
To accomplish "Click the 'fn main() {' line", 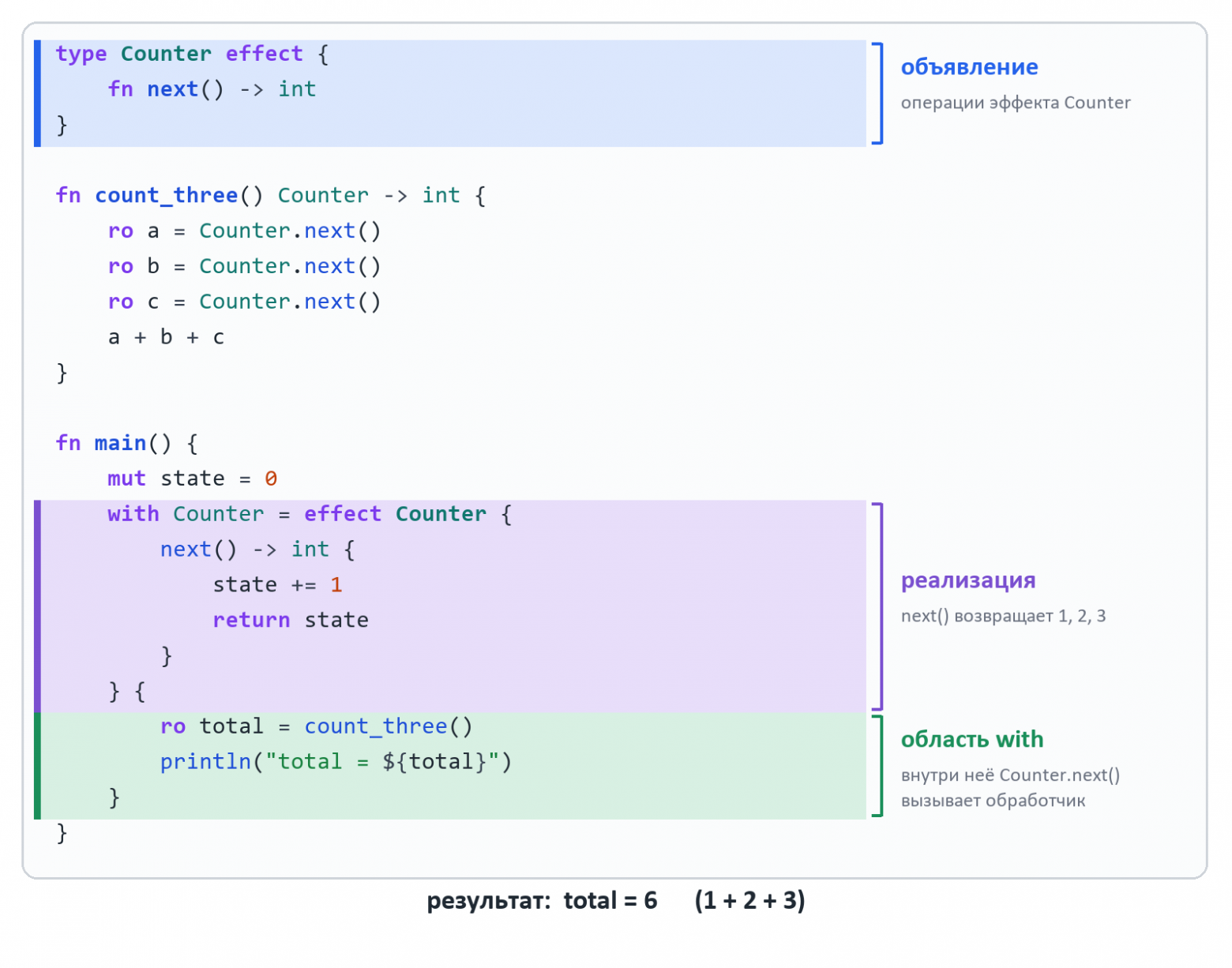I will pyautogui.click(x=126, y=443).
